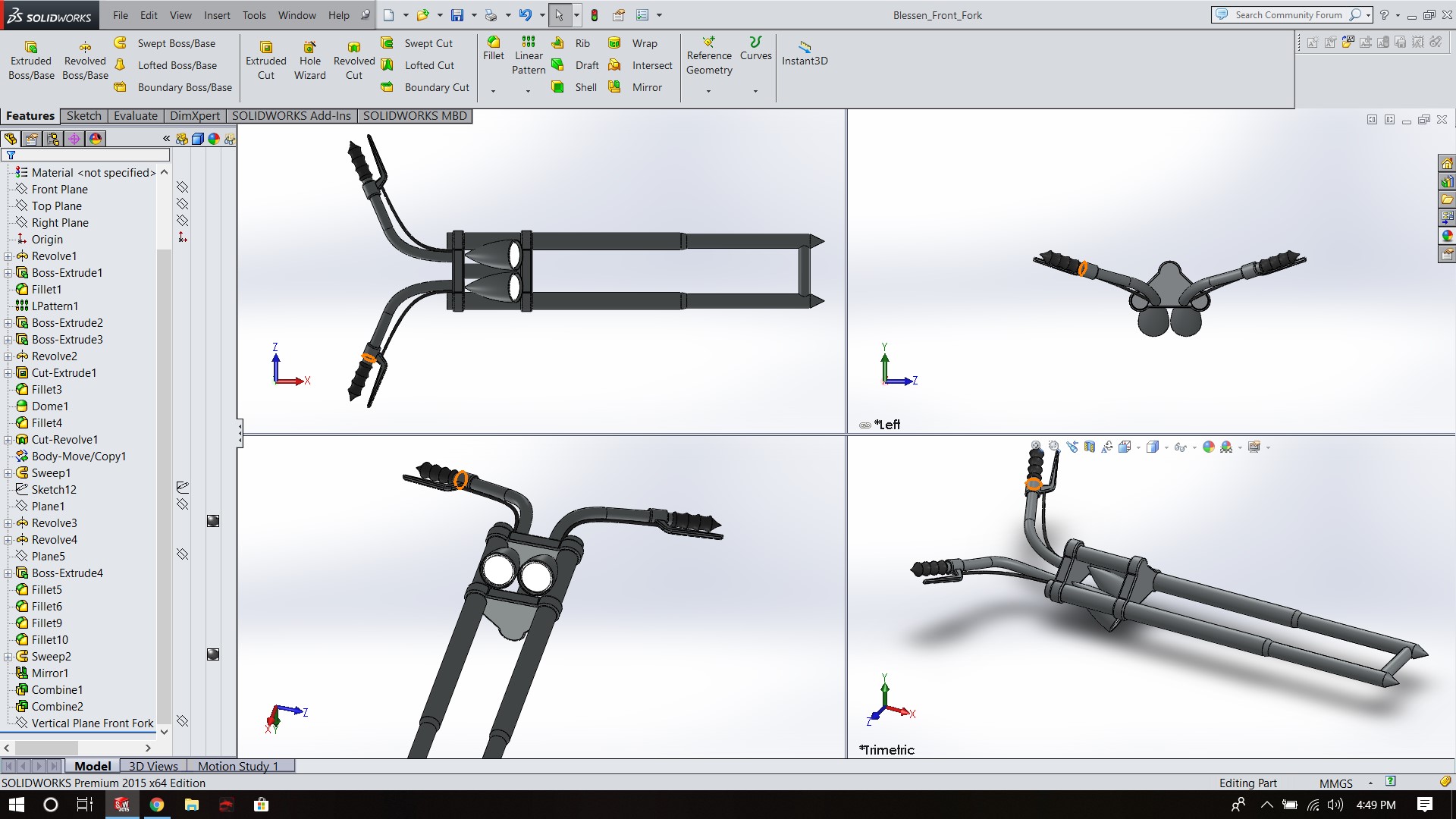Open the Insert menu
This screenshot has width=1456, height=819.
pyautogui.click(x=217, y=15)
